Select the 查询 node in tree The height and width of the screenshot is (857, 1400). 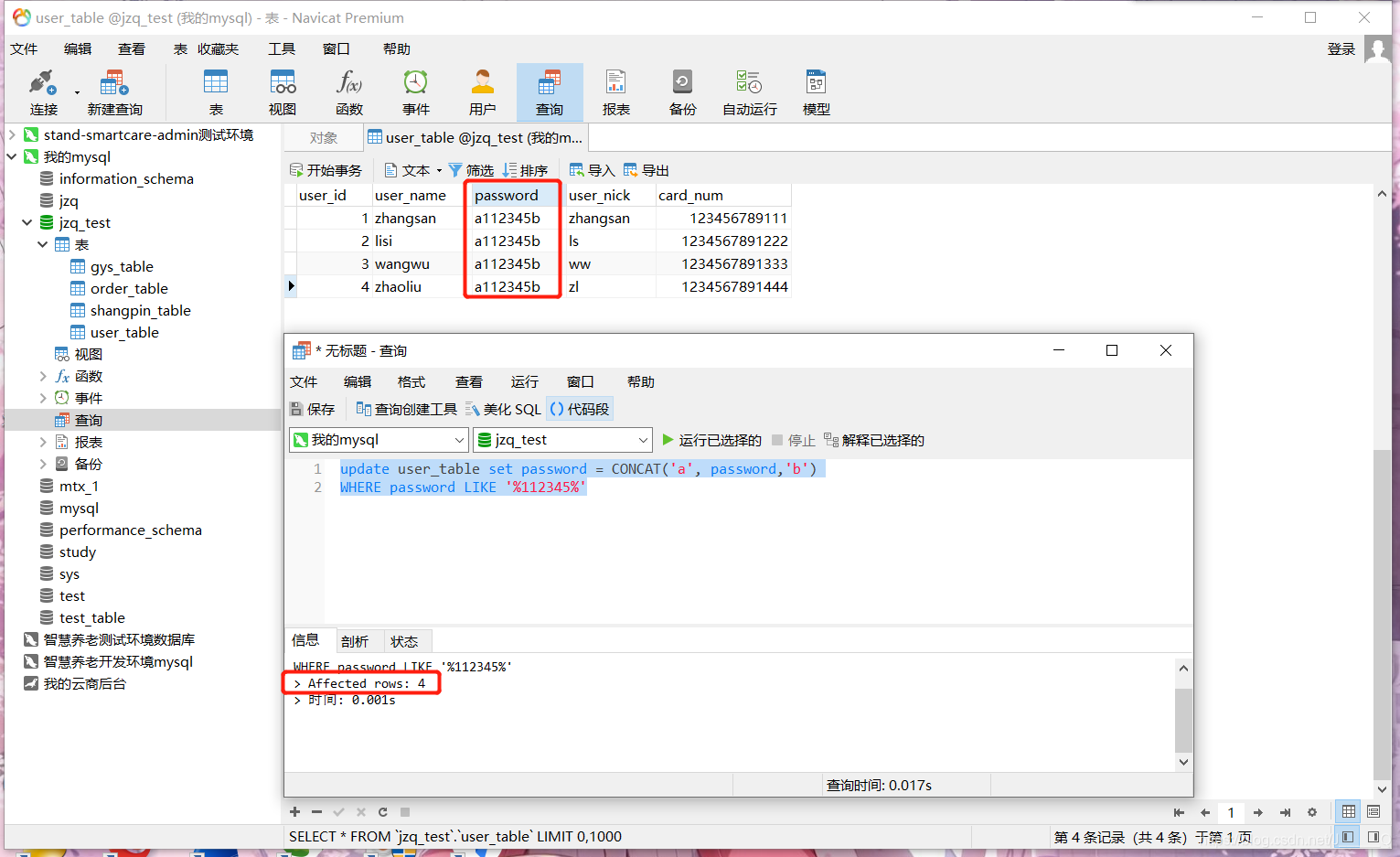point(89,420)
